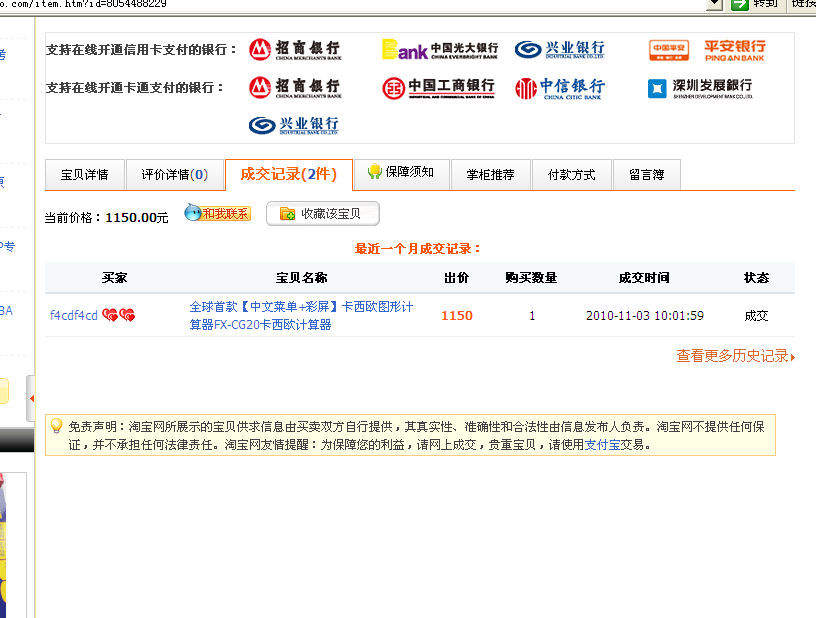The height and width of the screenshot is (618, 816).
Task: Click the China CITIC Bank logo
Action: (560, 88)
